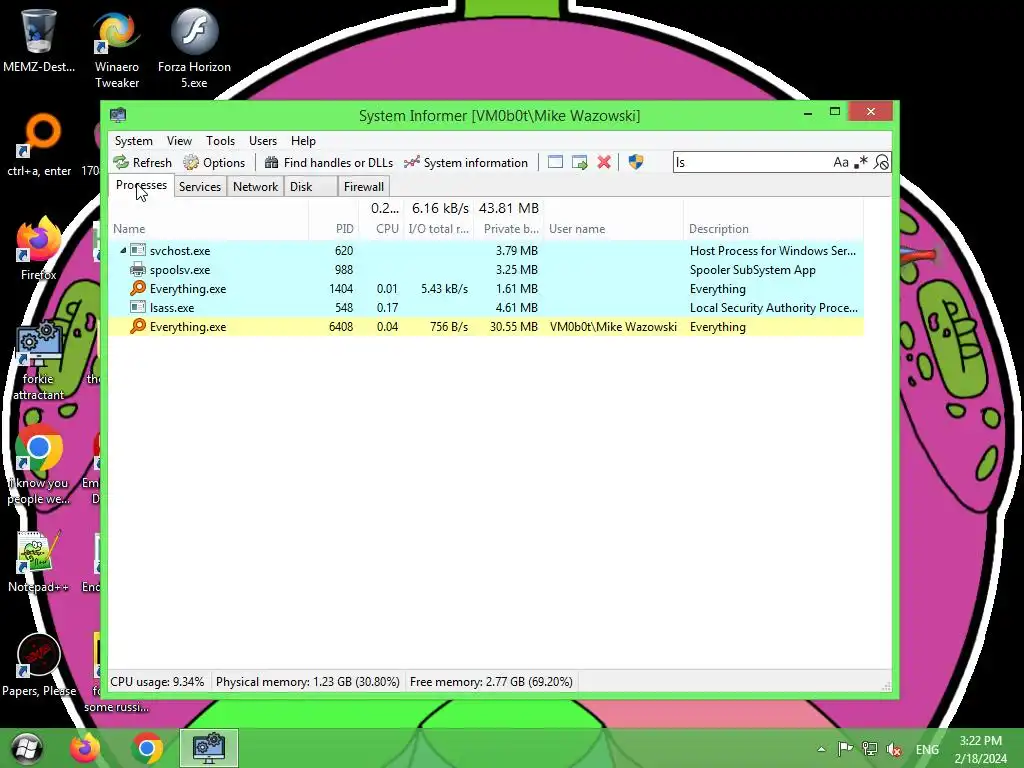This screenshot has width=1024, height=768.
Task: Open the Users menu
Action: coord(263,141)
